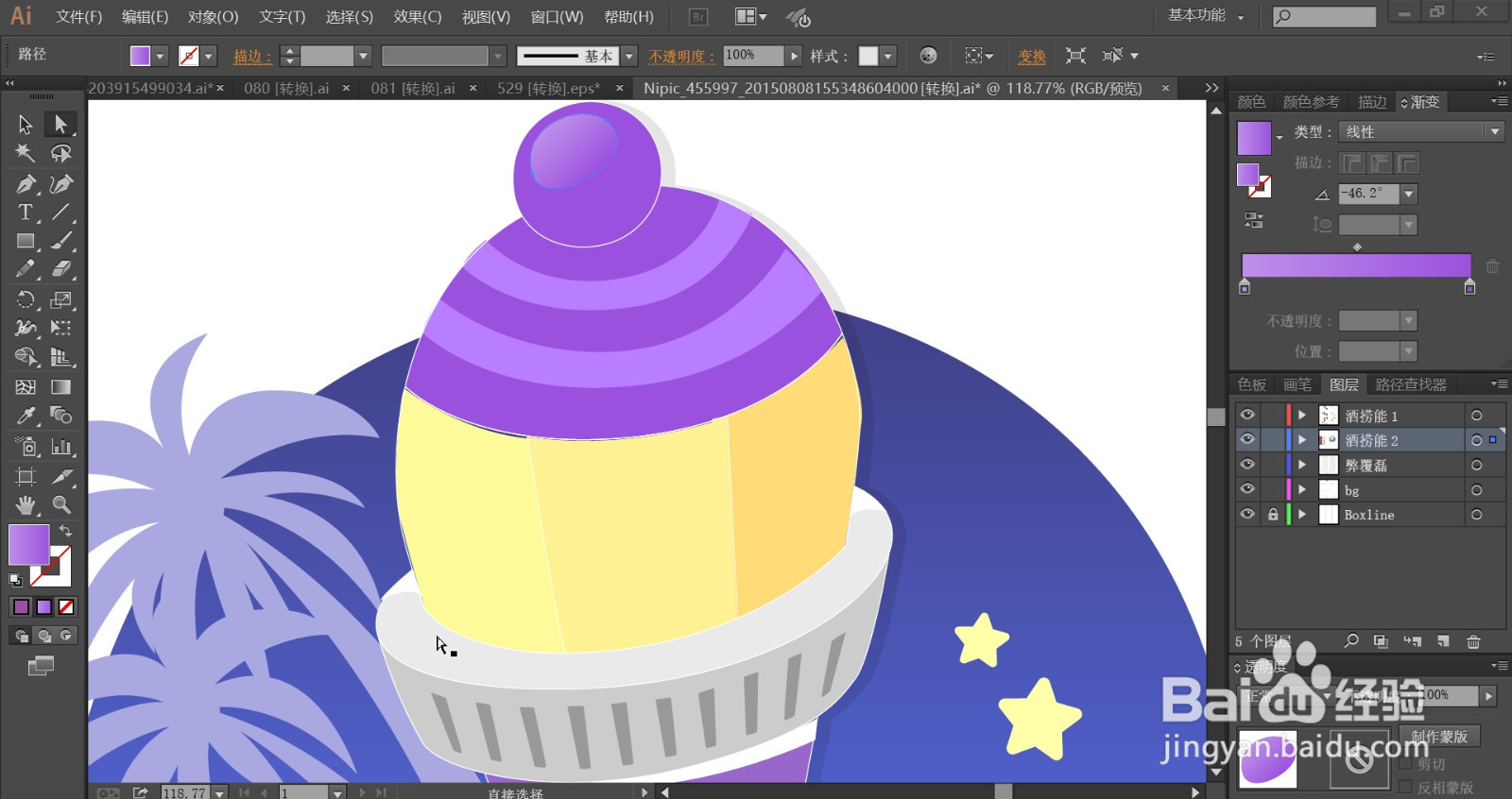1512x799 pixels.
Task: Expand the 弊覆磊 layer contents
Action: click(x=1302, y=465)
